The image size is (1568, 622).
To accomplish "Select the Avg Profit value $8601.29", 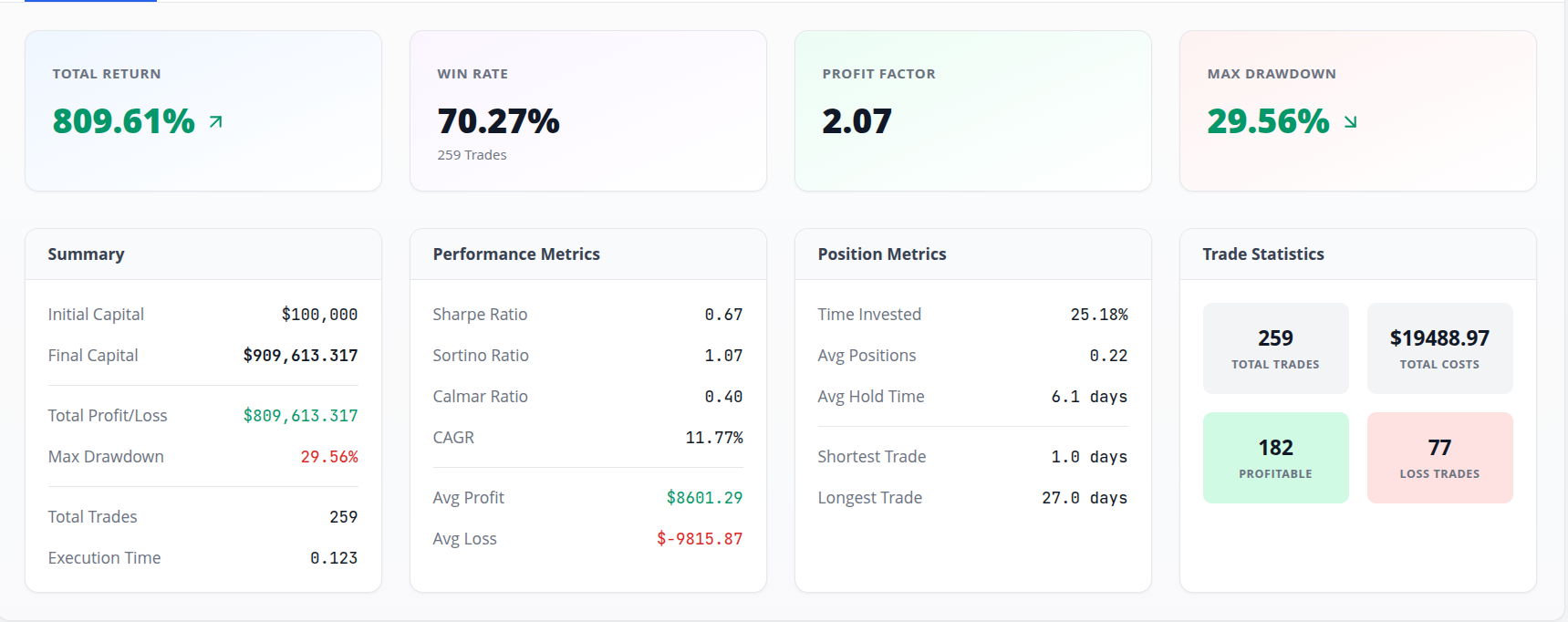I will coord(704,498).
